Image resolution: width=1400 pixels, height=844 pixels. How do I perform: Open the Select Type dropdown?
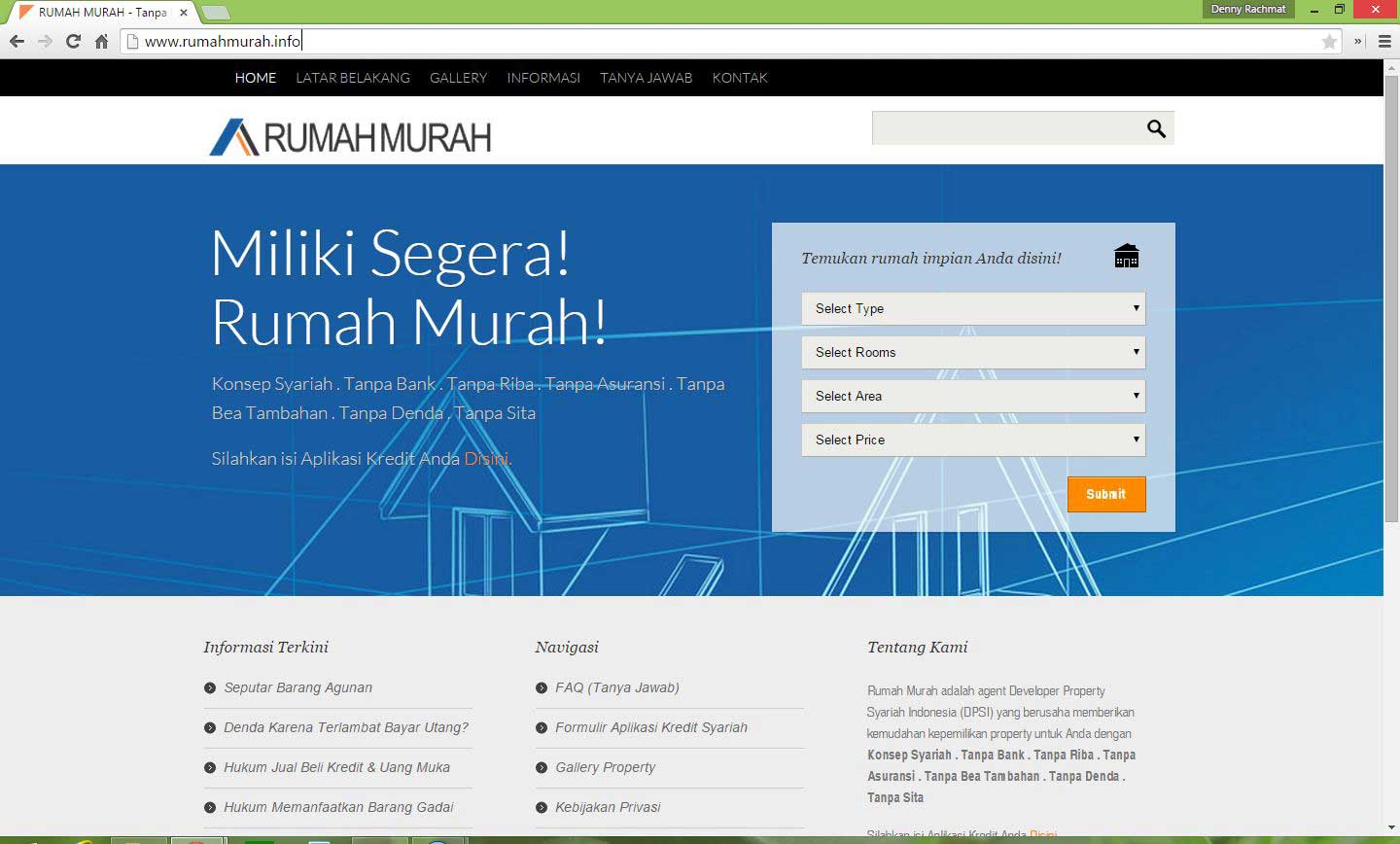point(972,308)
